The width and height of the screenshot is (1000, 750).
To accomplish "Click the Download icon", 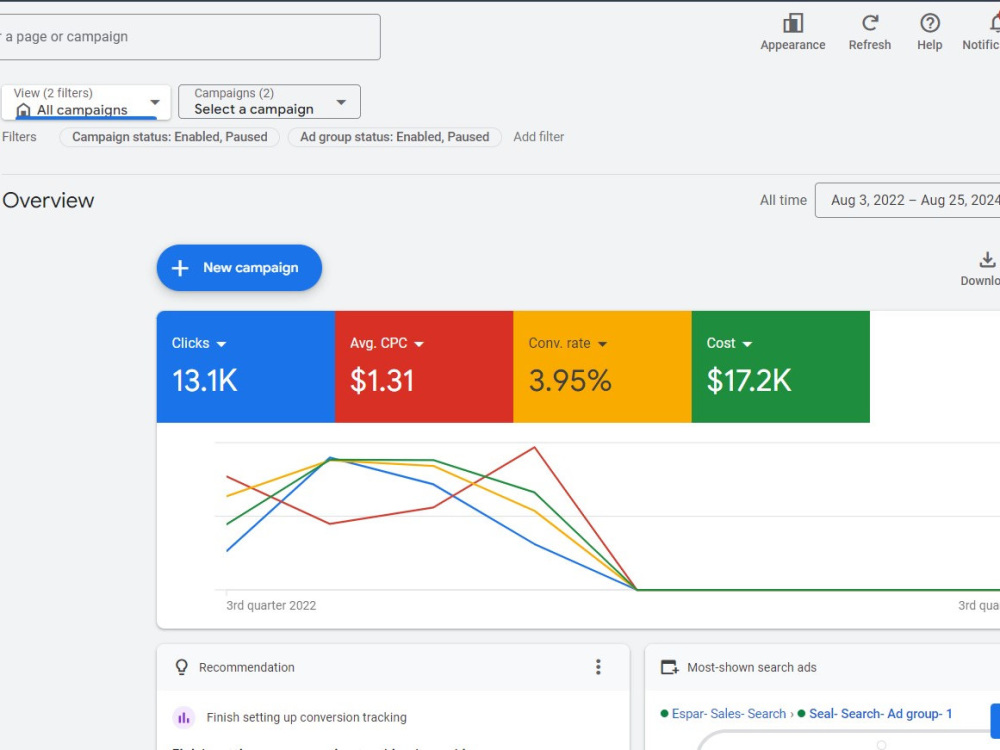I will pyautogui.click(x=987, y=260).
